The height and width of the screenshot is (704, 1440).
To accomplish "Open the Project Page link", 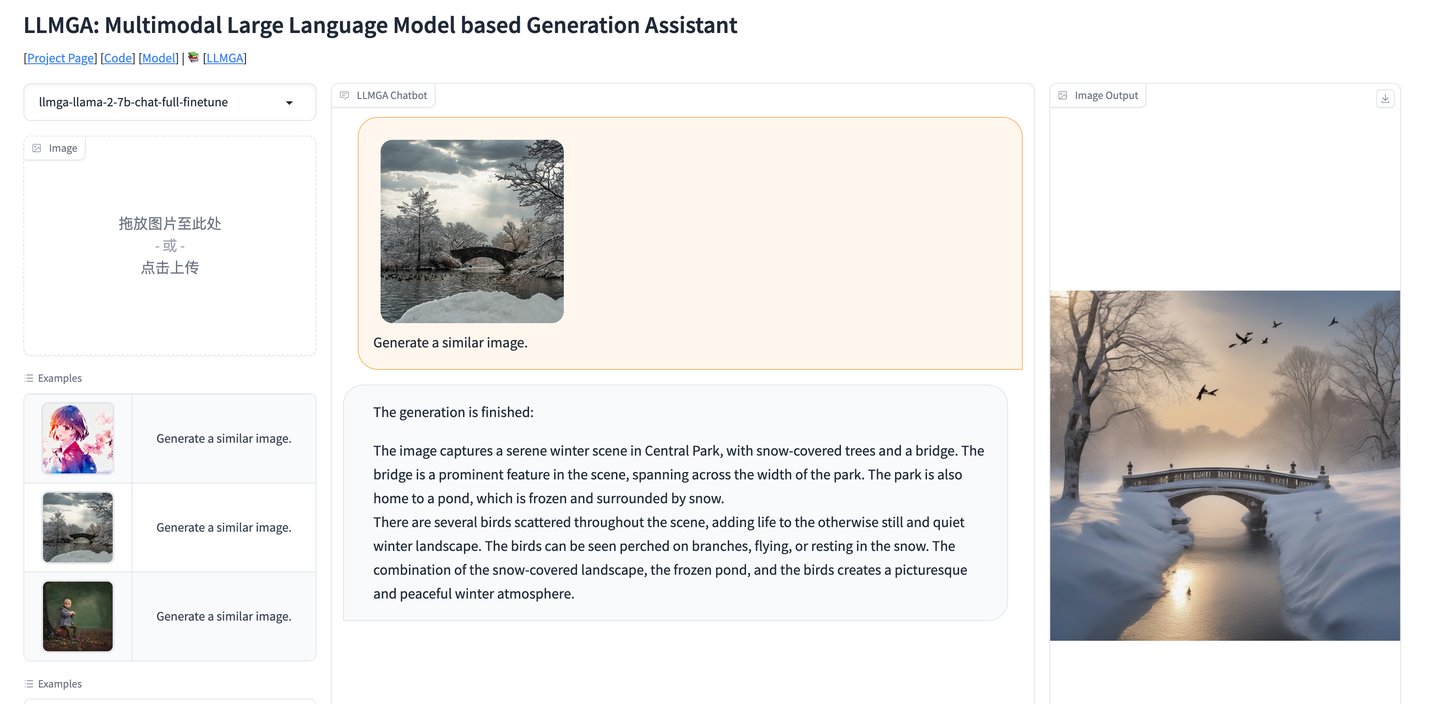I will pos(59,57).
